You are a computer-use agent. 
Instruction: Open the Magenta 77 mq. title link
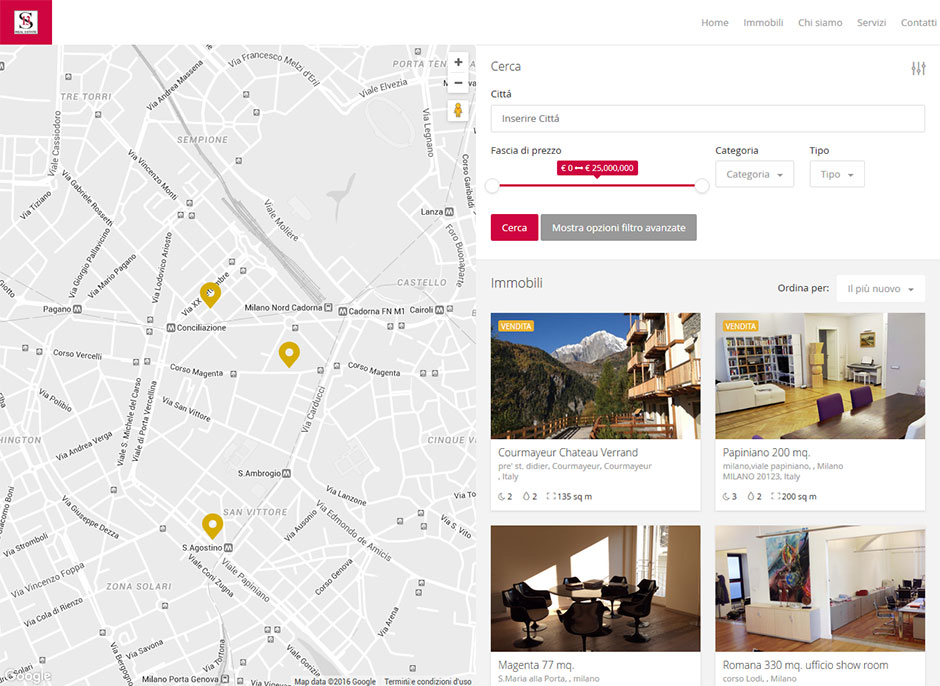pyautogui.click(x=536, y=664)
